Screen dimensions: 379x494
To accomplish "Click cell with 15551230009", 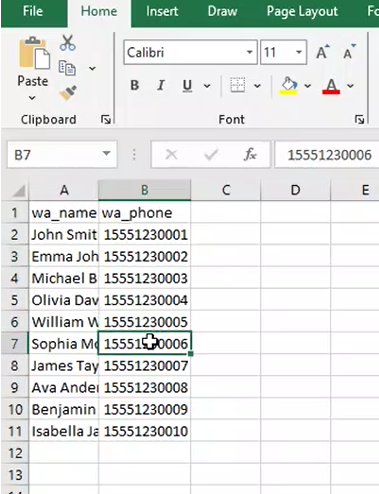I will (145, 409).
